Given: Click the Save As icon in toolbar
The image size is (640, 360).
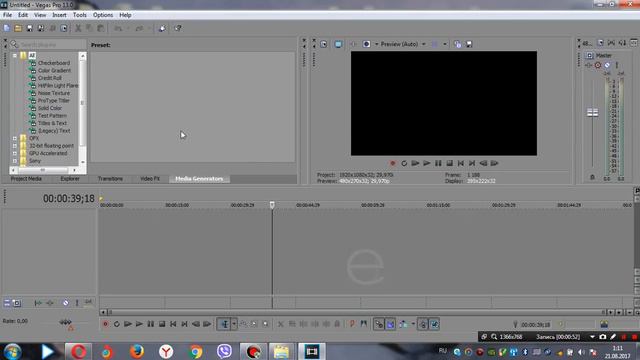Looking at the screenshot, I should pyautogui.click(x=41, y=28).
